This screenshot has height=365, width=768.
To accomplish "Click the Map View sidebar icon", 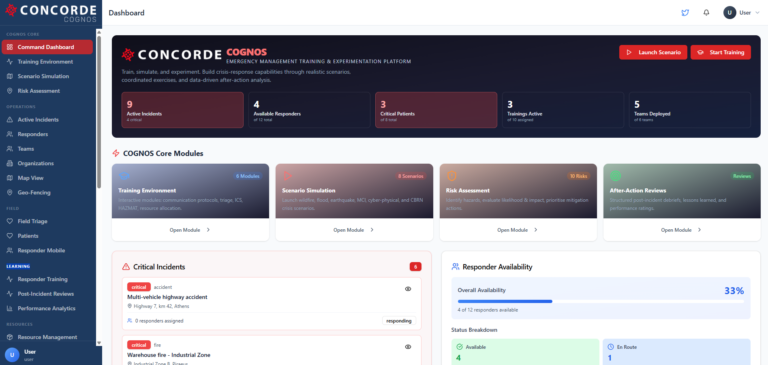I will [x=9, y=178].
